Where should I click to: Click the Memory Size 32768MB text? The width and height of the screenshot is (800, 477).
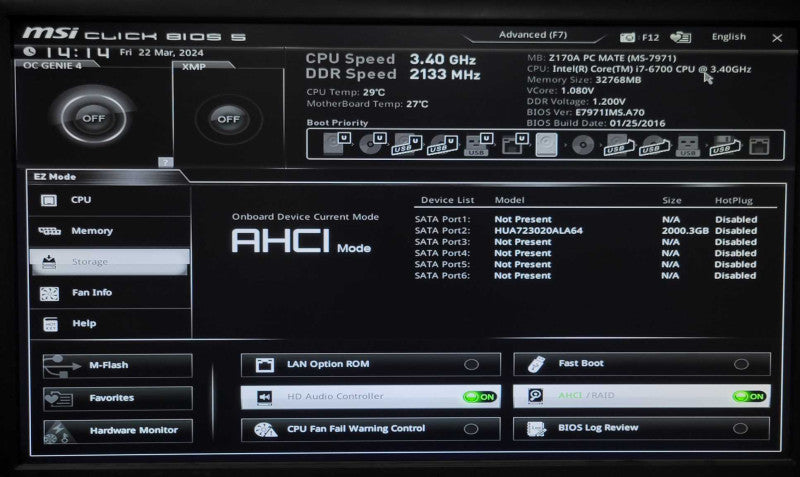coord(584,80)
